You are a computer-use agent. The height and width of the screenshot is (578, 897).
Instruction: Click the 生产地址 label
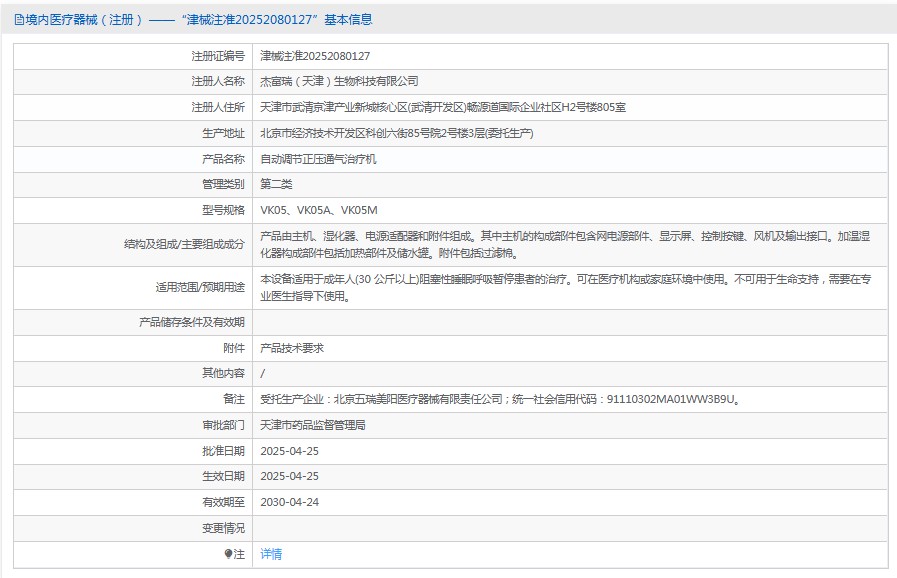223,133
